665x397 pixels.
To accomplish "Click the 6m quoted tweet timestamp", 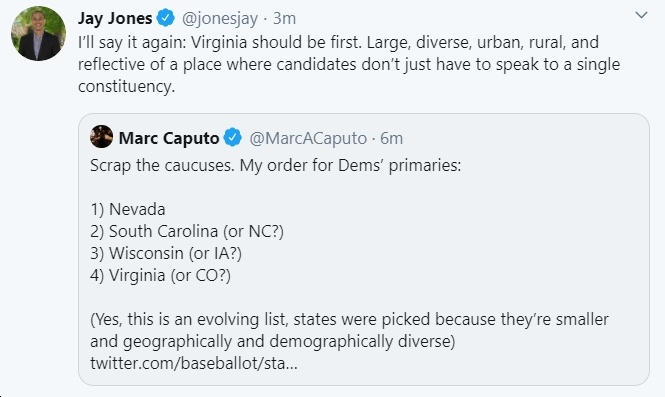I will click(391, 138).
